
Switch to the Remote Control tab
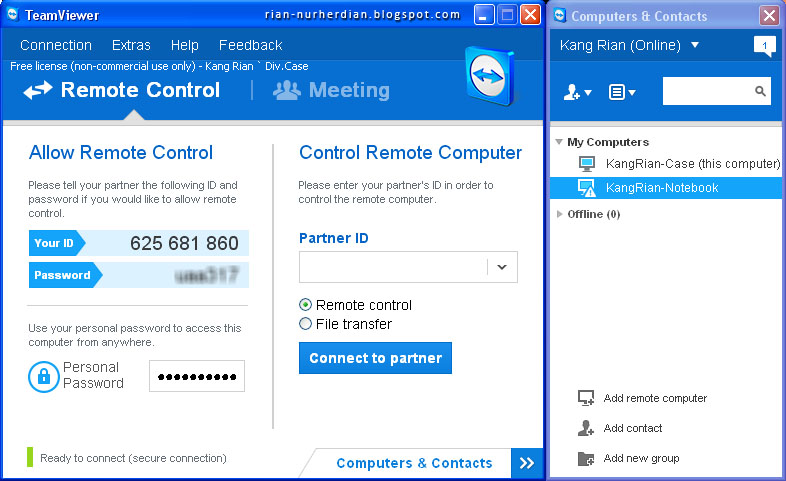pos(122,90)
